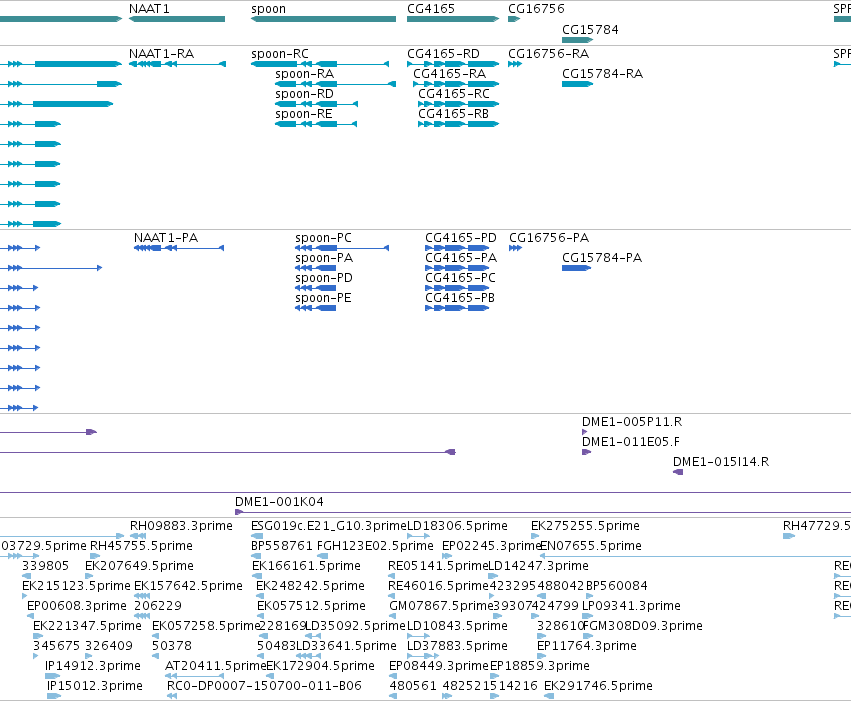Screen dimensions: 851x701
Task: Select the AT20411.5prime EST
Action: pos(195,677)
